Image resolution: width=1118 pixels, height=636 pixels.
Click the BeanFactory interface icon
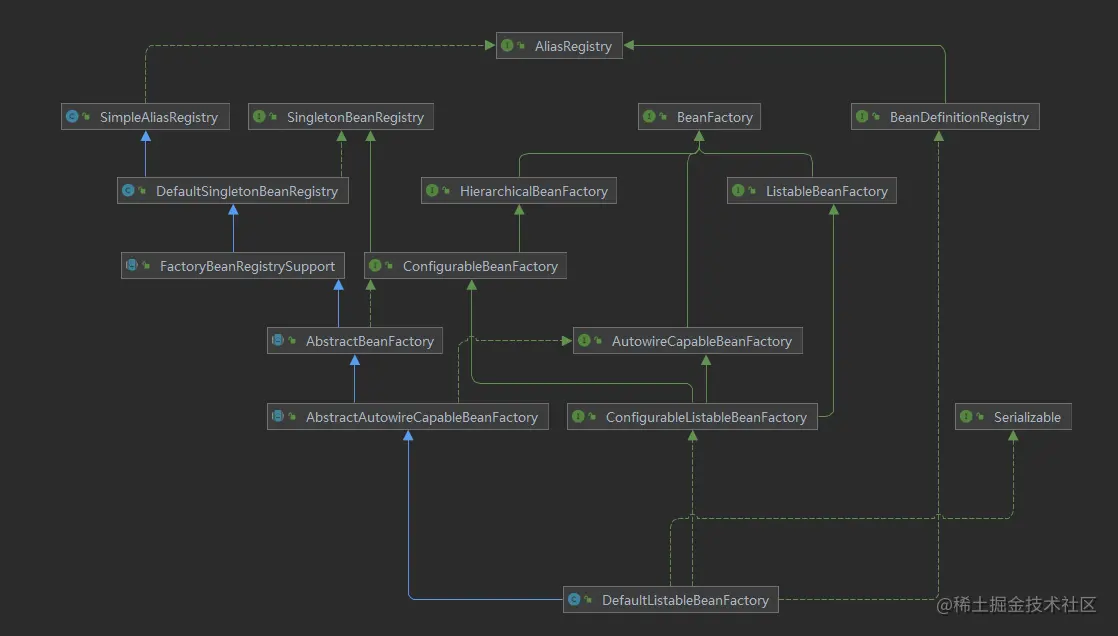click(649, 116)
